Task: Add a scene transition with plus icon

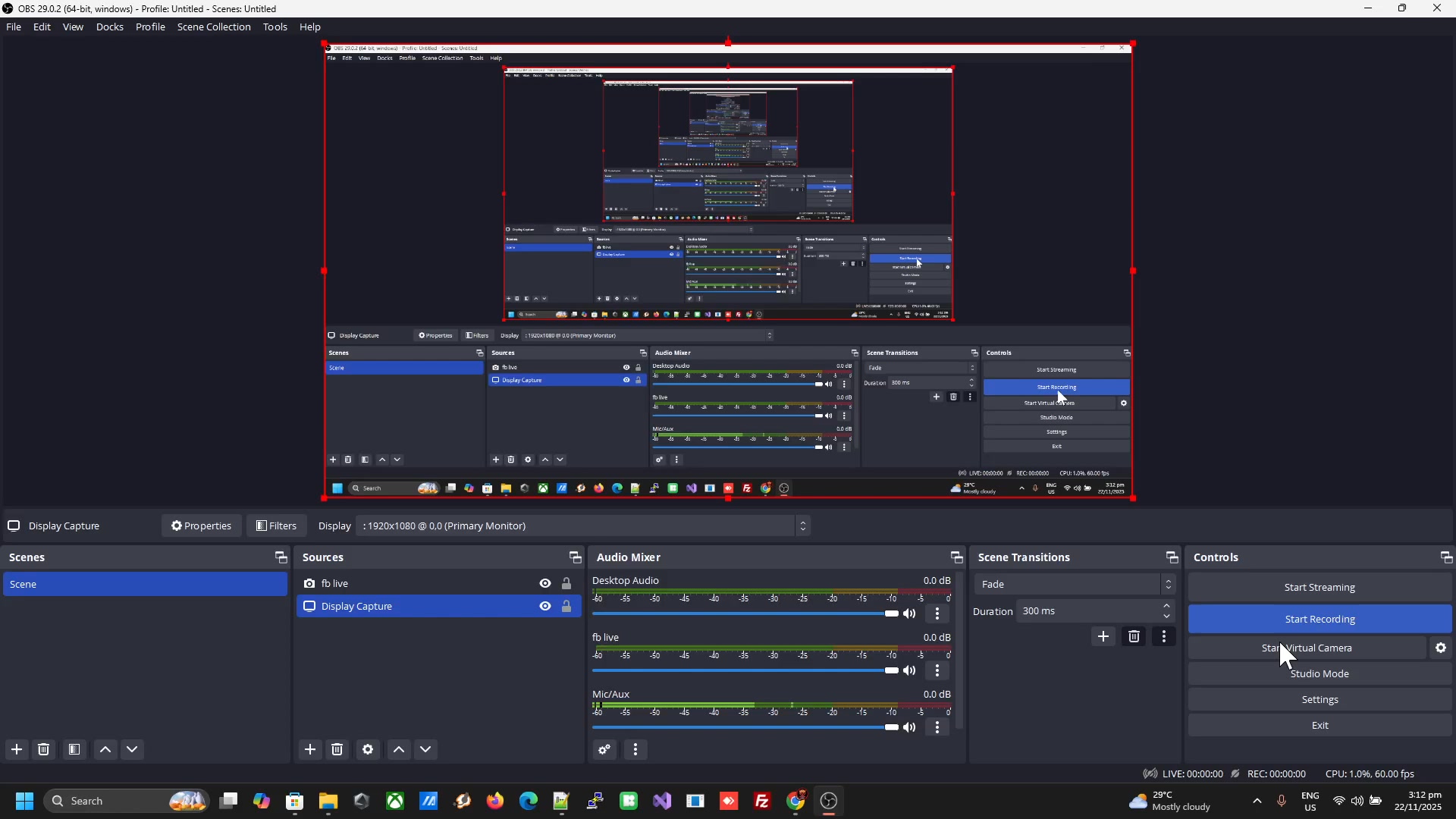Action: (1103, 636)
